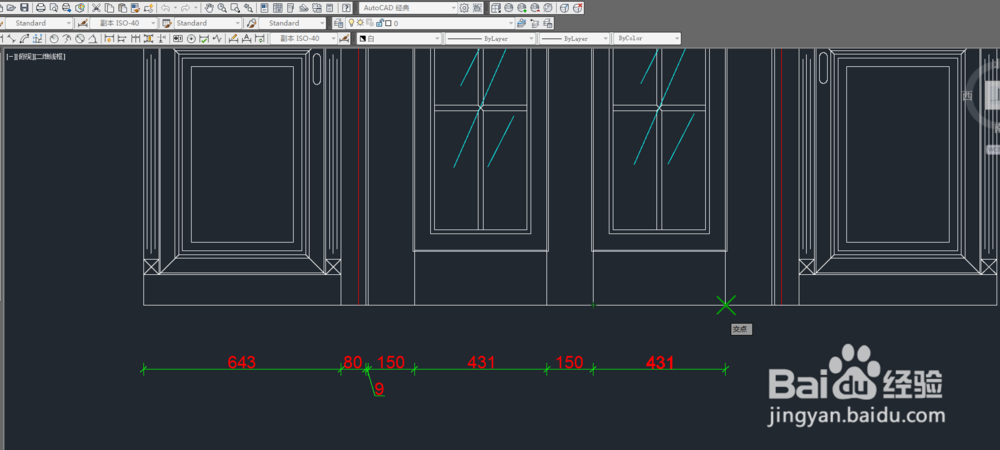Open a drawing with the Open folder icon
The image size is (1000, 450).
pyautogui.click(x=10, y=8)
